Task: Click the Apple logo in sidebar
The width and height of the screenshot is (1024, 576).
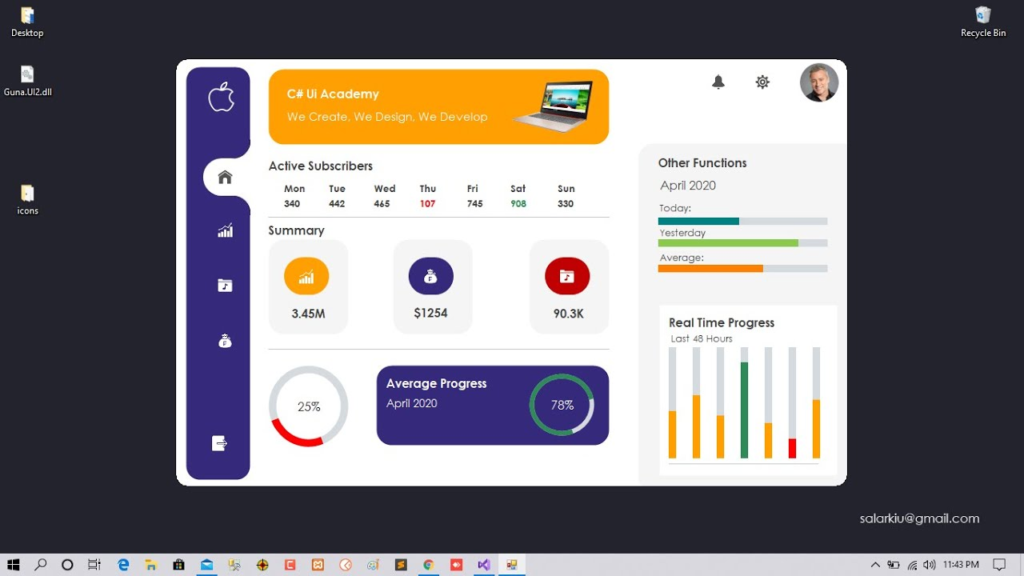Action: [221, 97]
